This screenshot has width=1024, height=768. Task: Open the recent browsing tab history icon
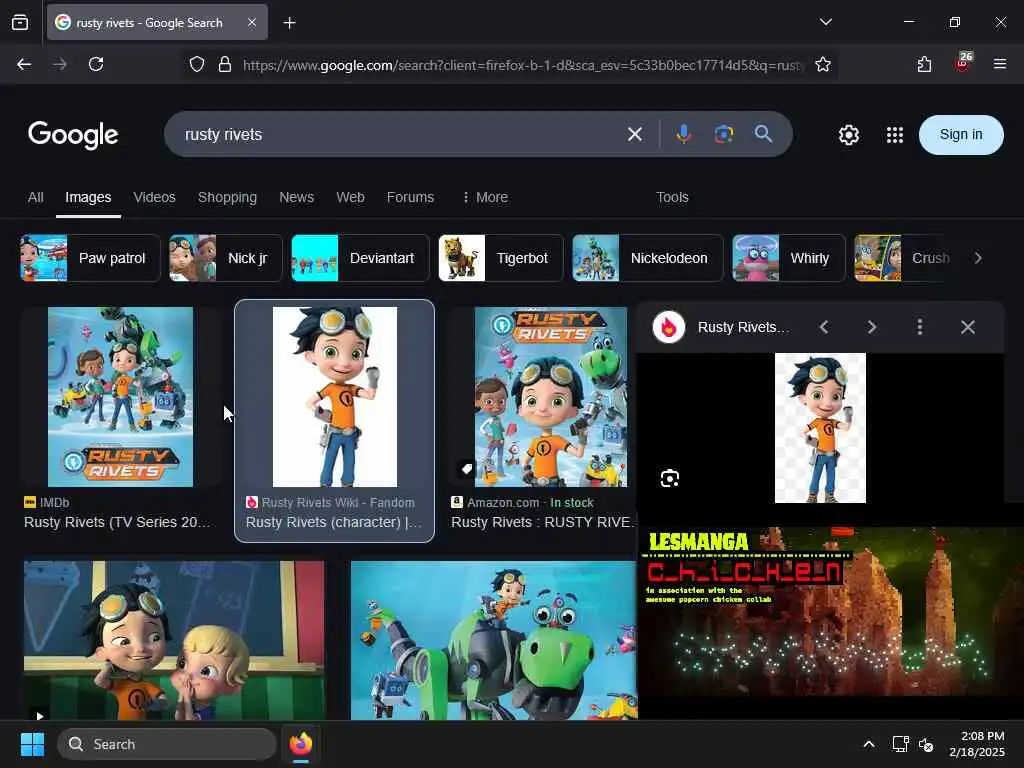20,22
